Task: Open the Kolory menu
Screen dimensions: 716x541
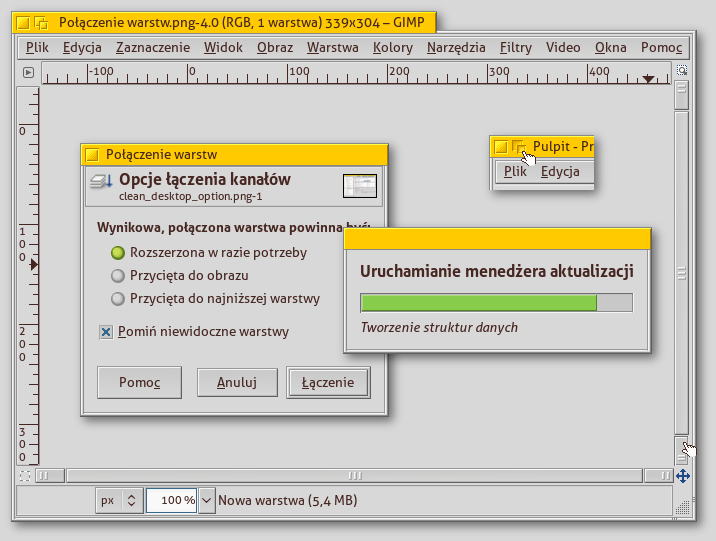Action: pos(393,47)
